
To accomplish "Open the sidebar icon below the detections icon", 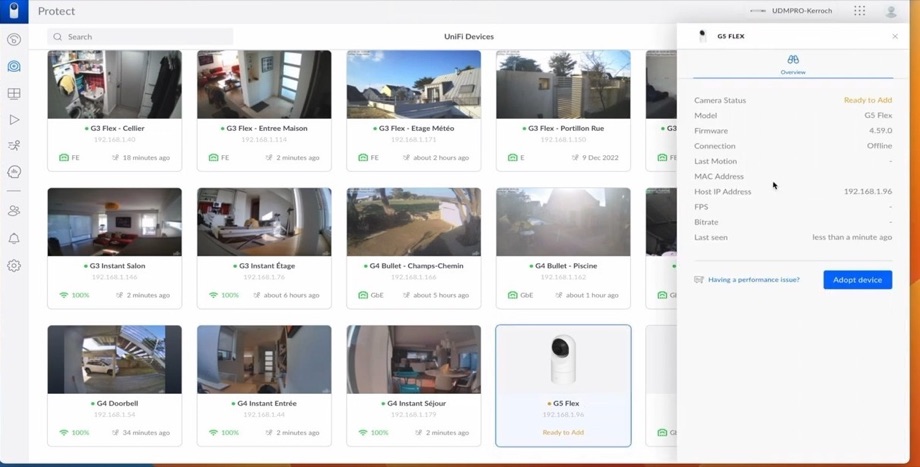I will point(14,172).
